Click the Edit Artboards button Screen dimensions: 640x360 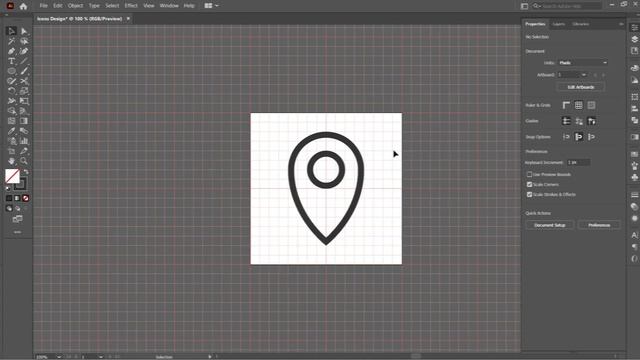(x=580, y=87)
